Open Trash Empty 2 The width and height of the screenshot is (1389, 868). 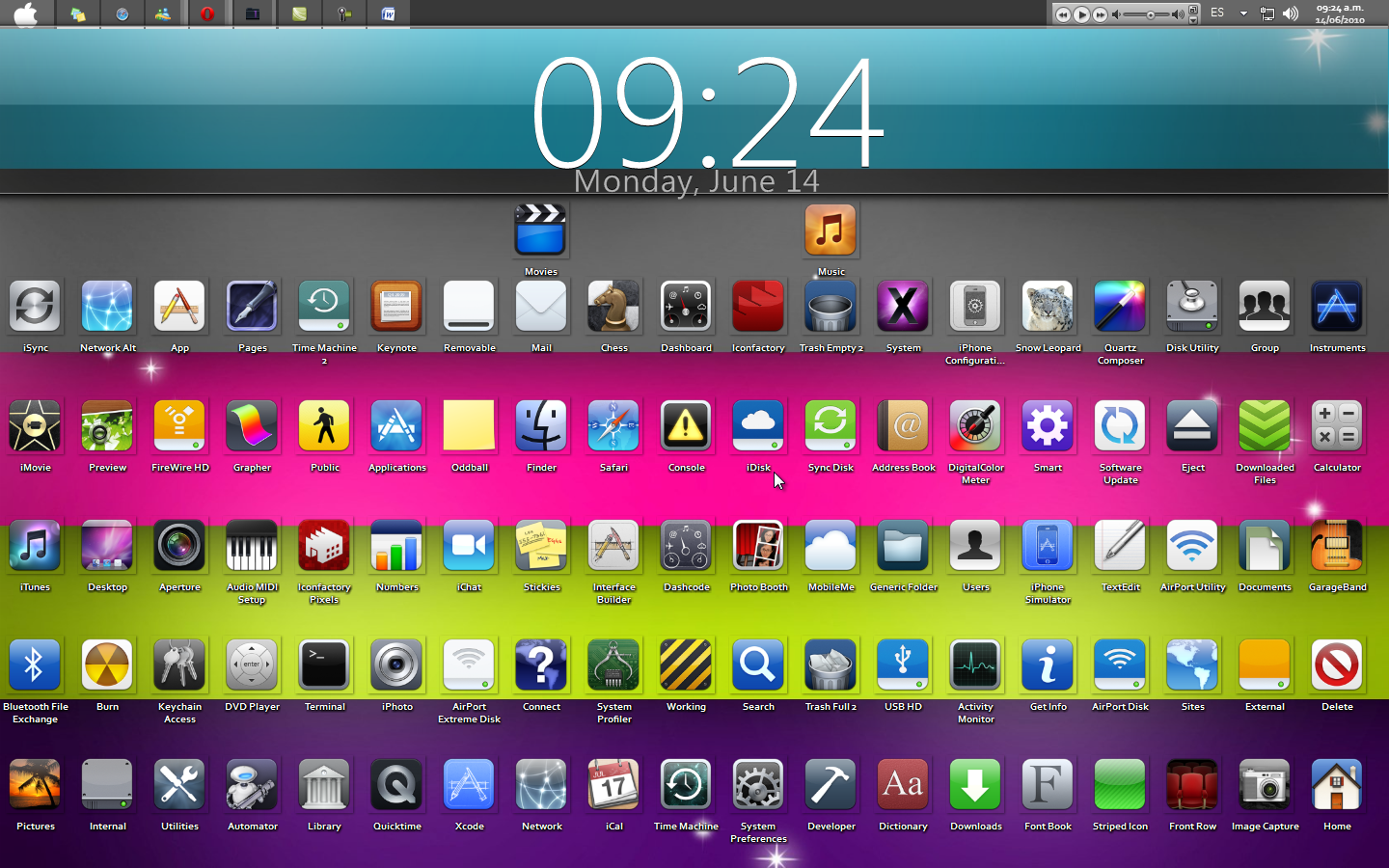tap(831, 306)
